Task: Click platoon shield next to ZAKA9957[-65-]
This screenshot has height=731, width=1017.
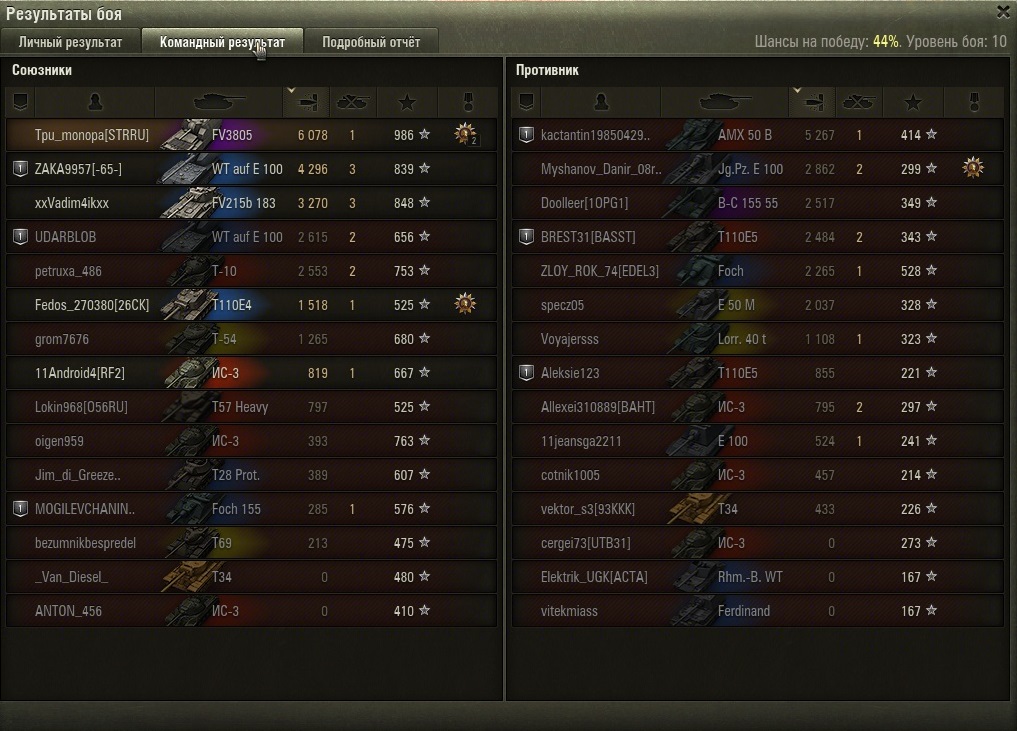Action: 20,169
